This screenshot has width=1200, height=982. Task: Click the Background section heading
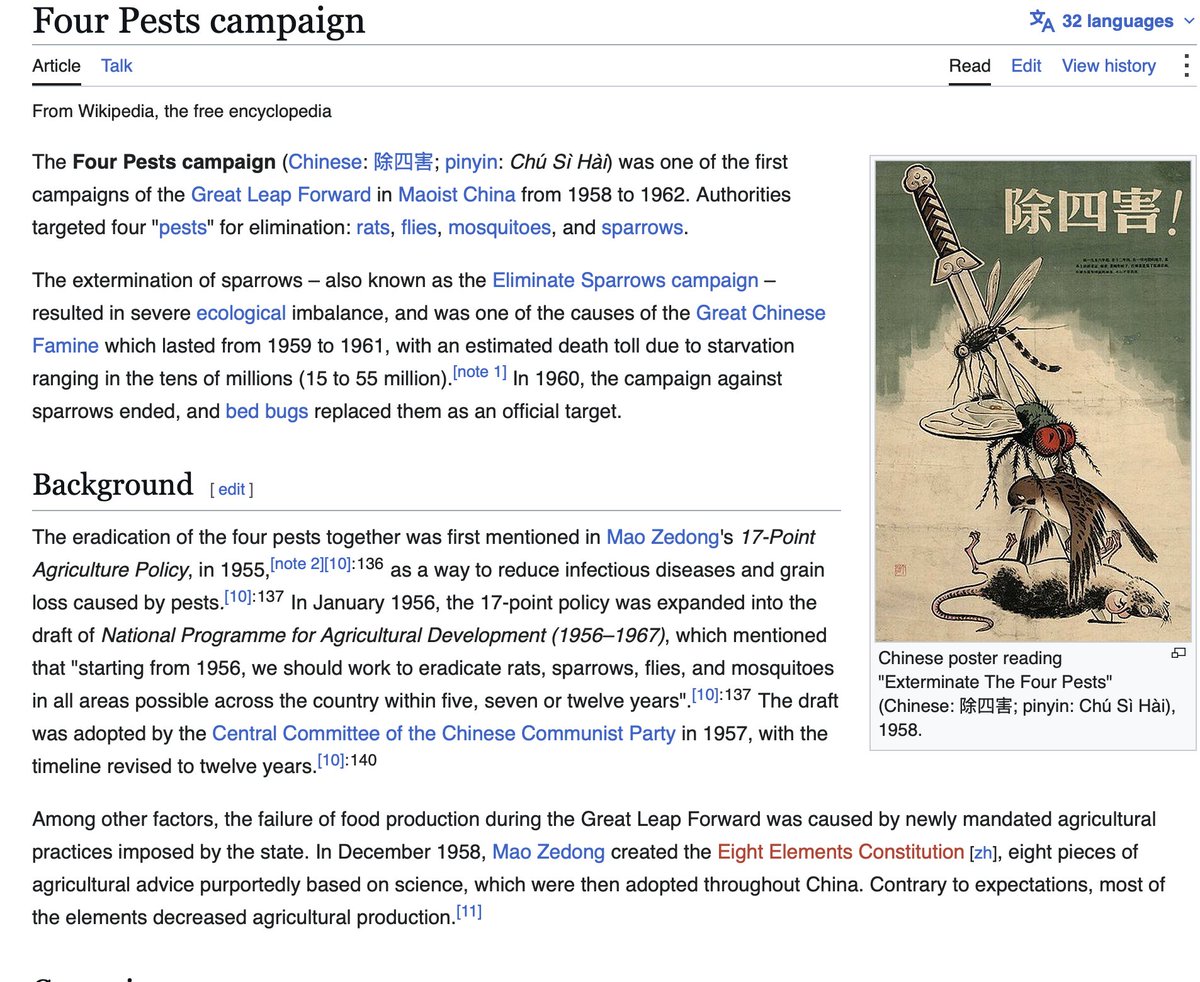pos(112,485)
